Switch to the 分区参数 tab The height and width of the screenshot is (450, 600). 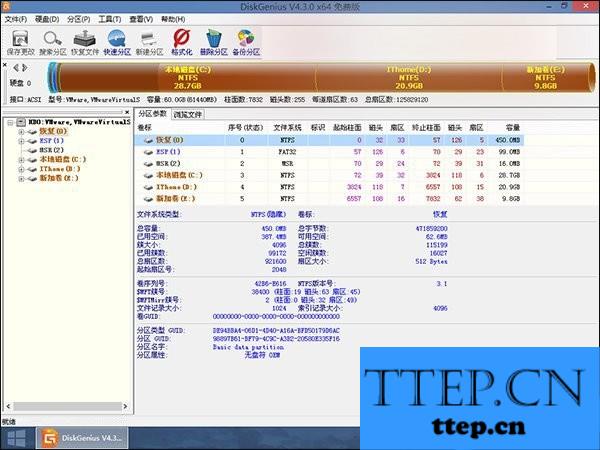[152, 114]
